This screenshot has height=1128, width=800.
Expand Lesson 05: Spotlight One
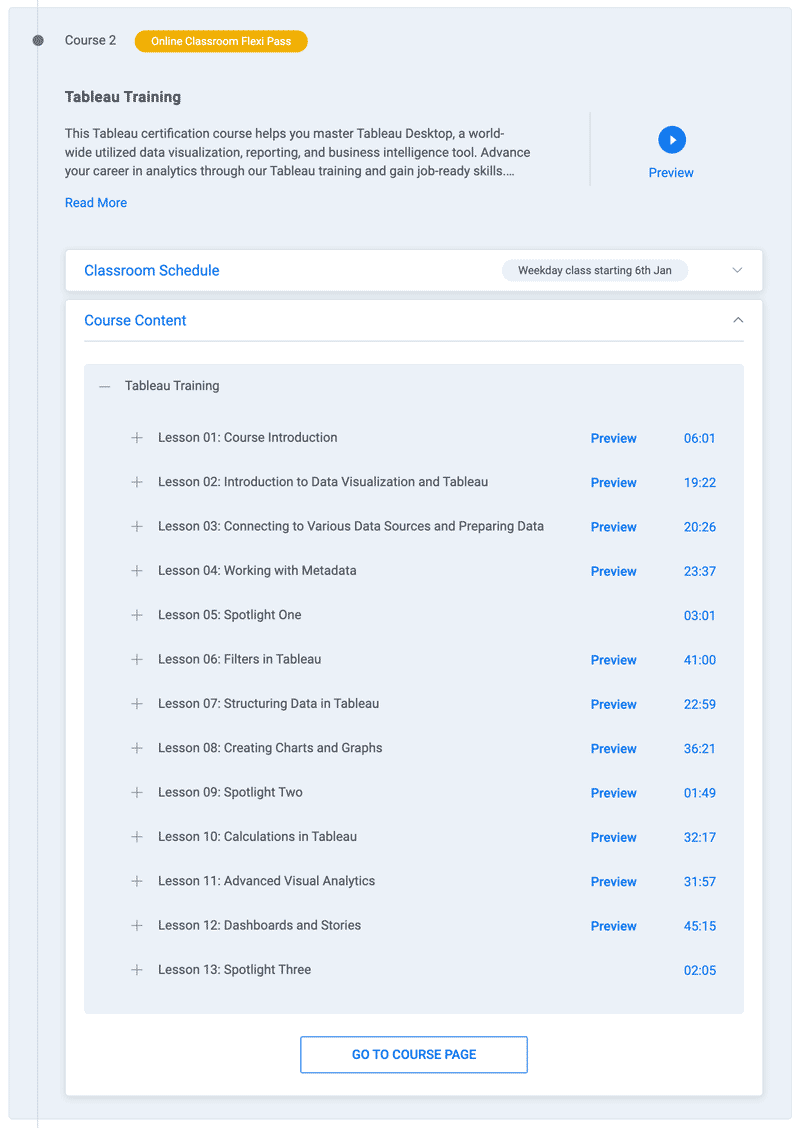pos(137,615)
